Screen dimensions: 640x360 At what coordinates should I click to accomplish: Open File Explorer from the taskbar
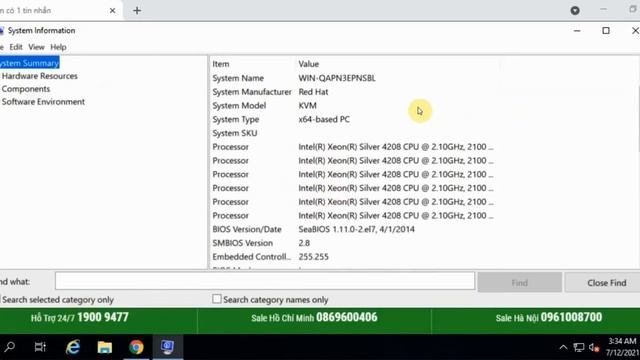coord(104,347)
